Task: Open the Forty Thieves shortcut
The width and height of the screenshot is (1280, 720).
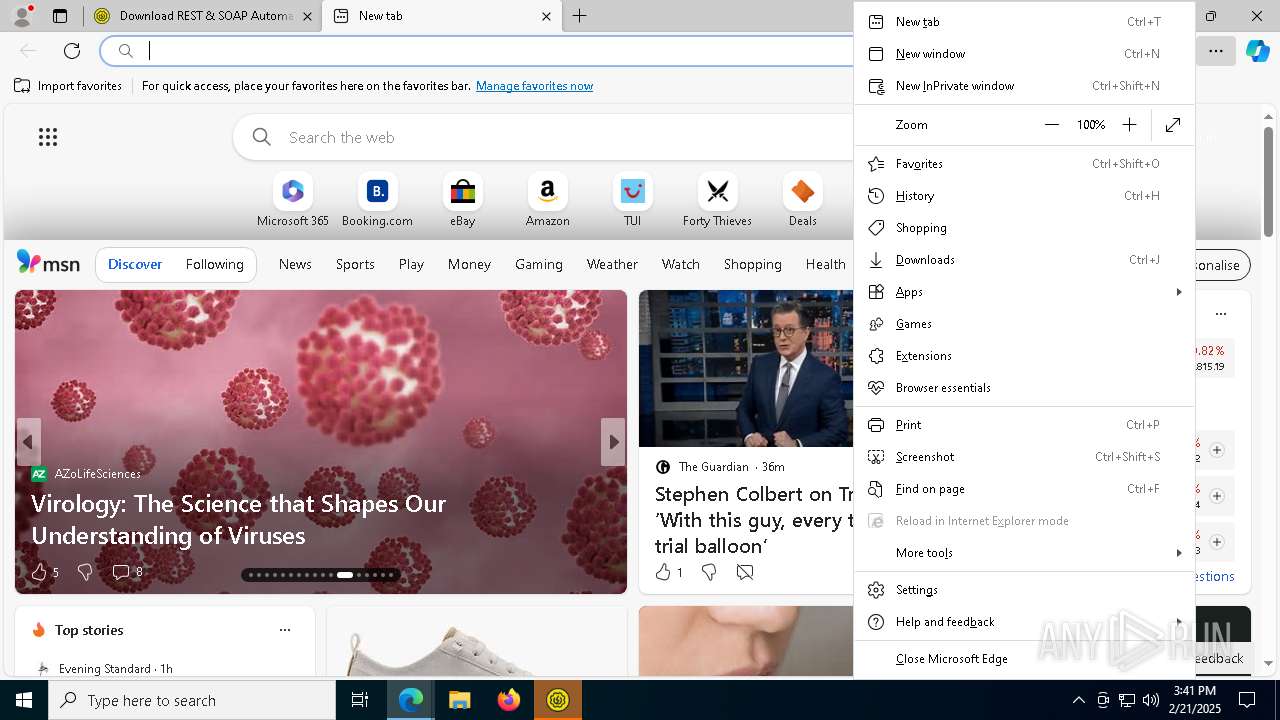Action: [x=717, y=200]
